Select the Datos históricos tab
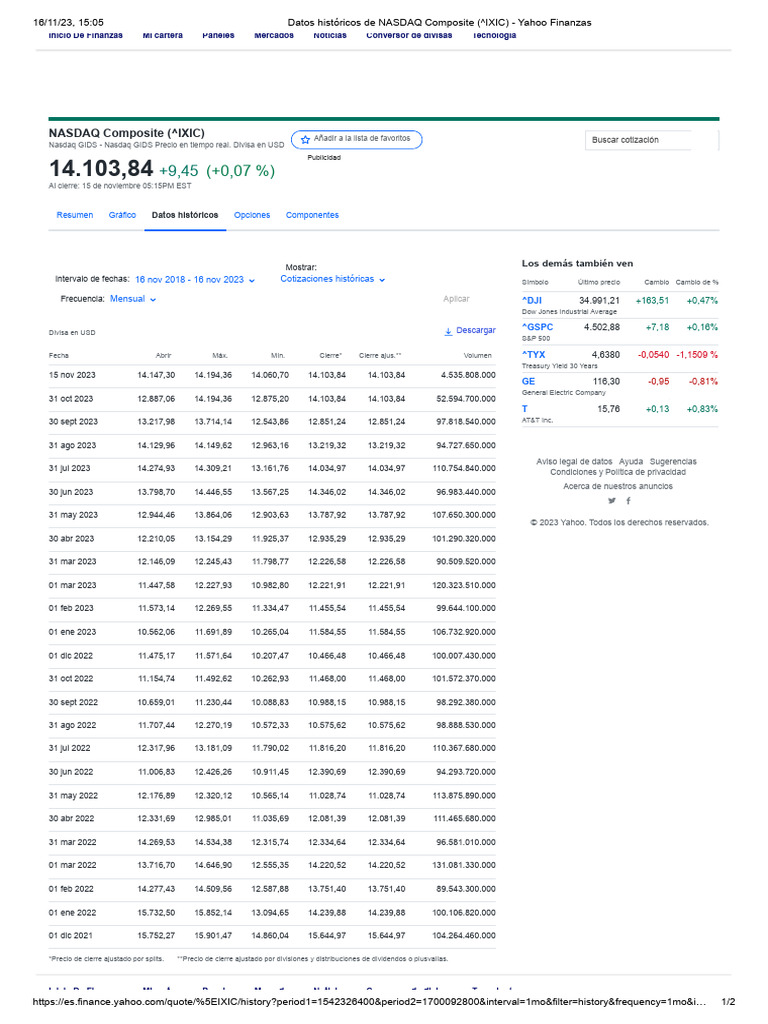The height and width of the screenshot is (1024, 768). (185, 215)
